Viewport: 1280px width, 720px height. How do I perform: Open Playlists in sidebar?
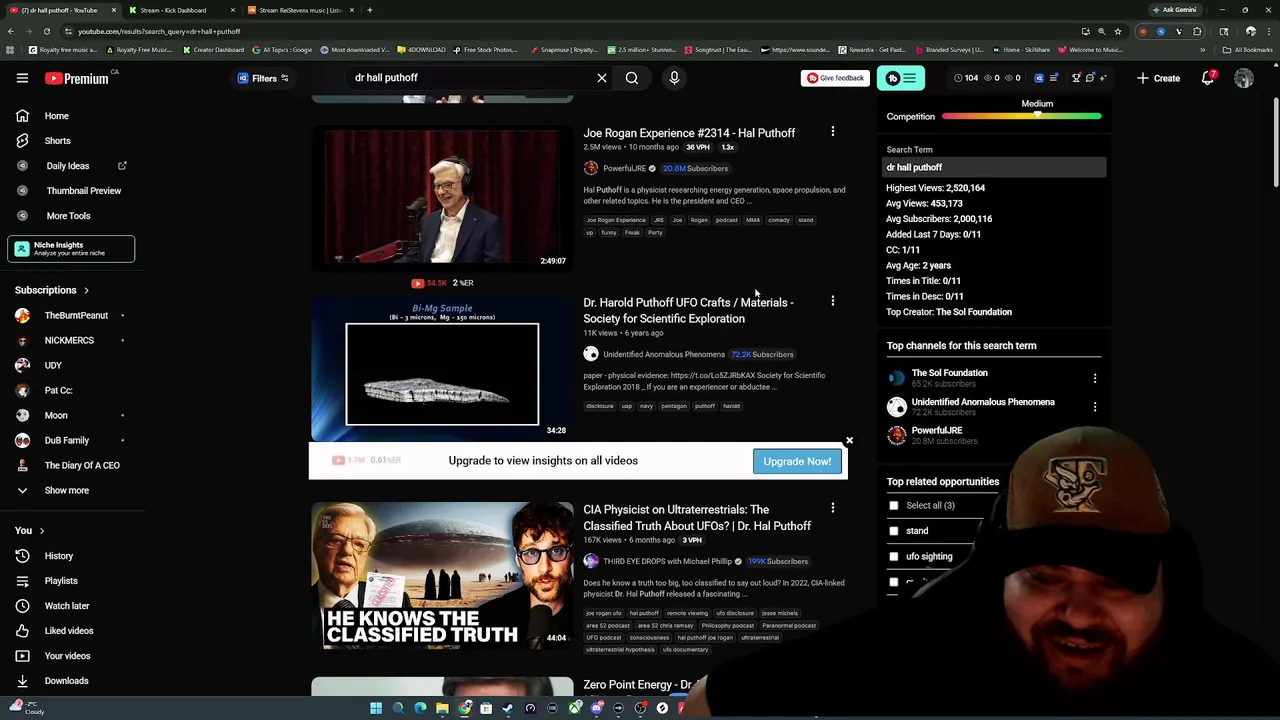[60, 581]
